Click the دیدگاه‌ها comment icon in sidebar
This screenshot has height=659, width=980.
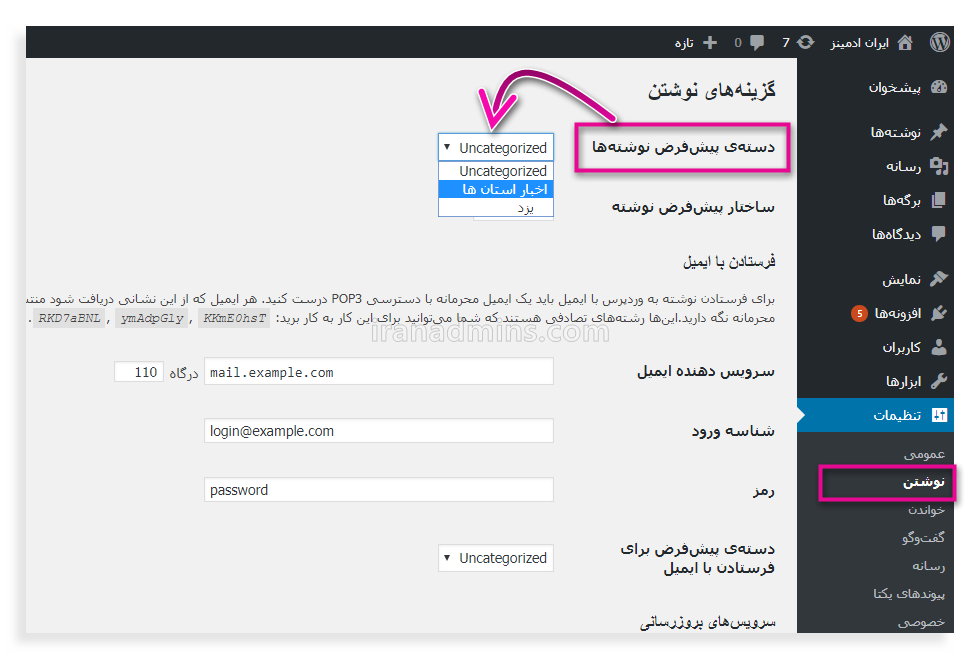(x=939, y=234)
